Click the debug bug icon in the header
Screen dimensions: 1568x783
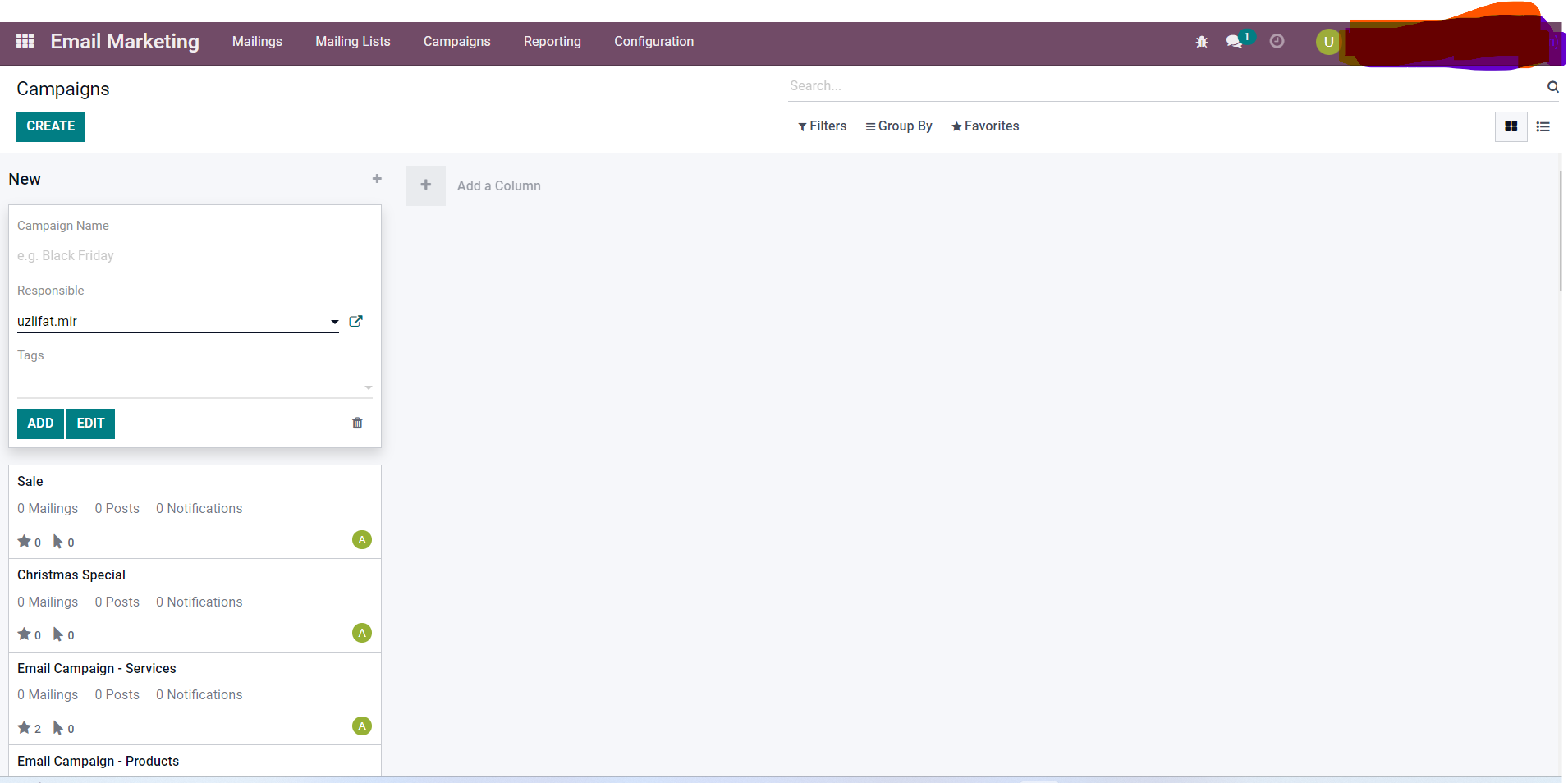coord(1201,41)
